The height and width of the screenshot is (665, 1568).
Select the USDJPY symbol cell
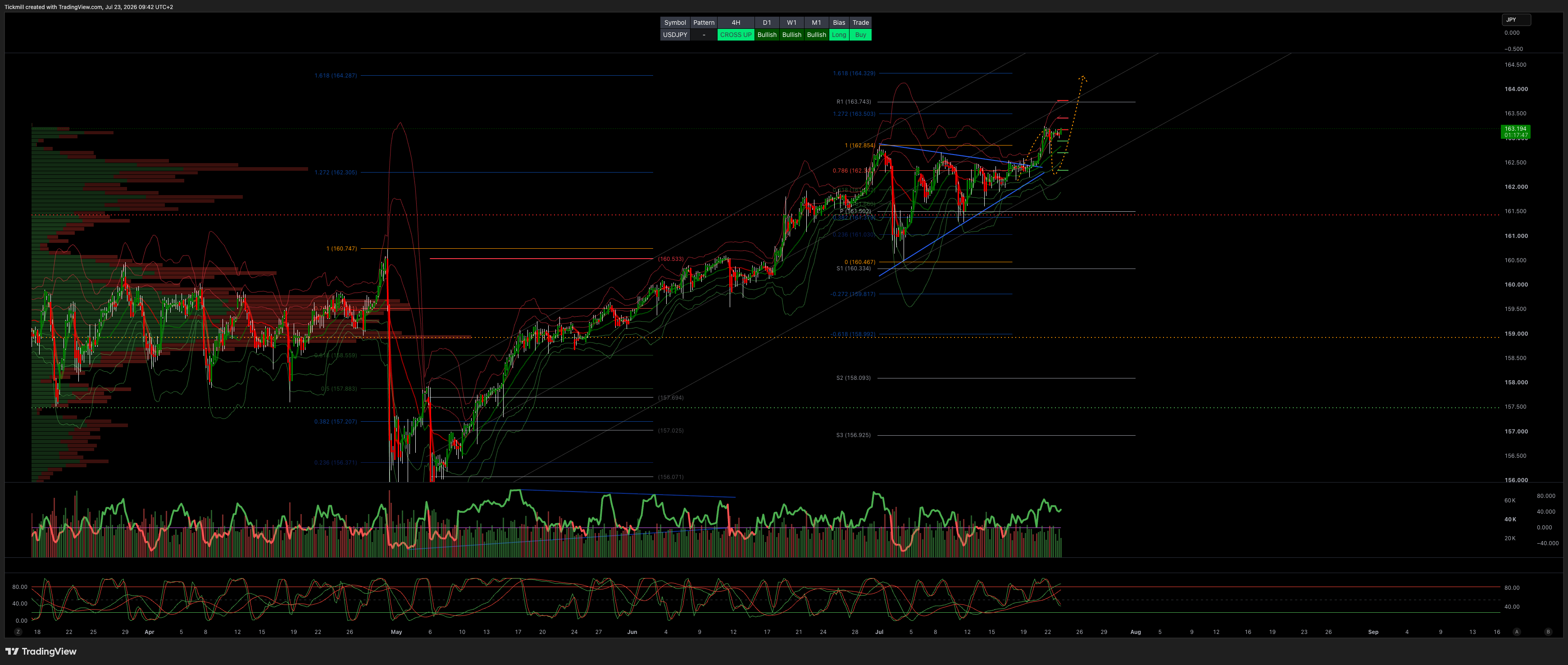pyautogui.click(x=674, y=35)
